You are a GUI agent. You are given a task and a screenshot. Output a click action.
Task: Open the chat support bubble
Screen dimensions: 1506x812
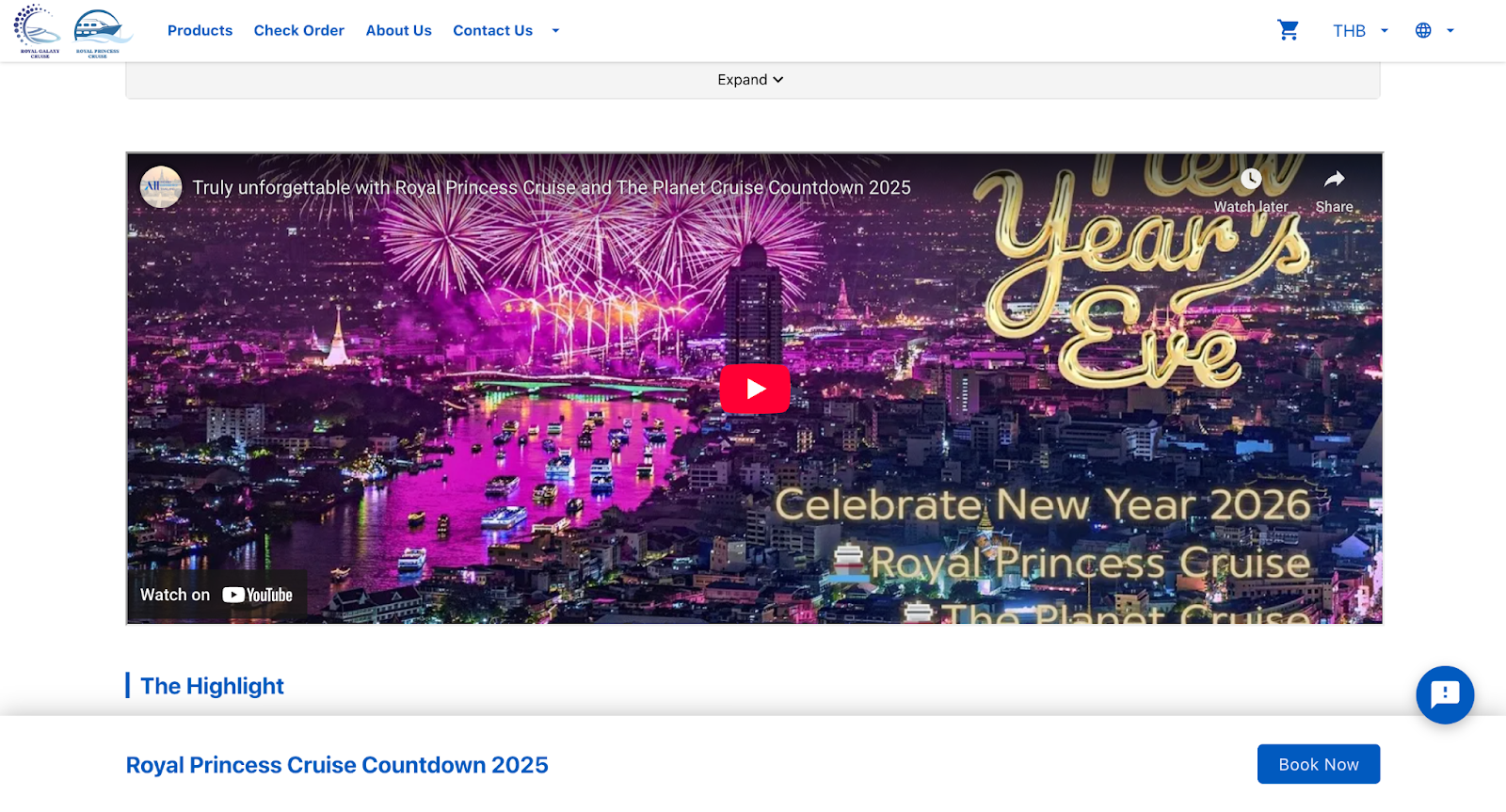(1445, 694)
